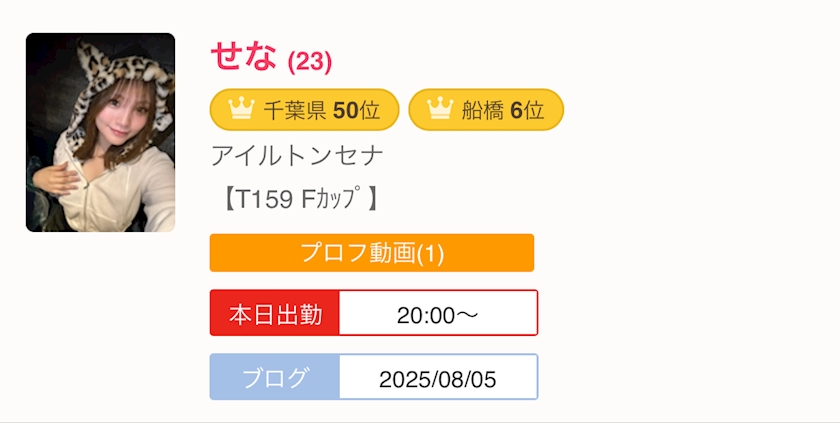Click the アイルトンセナ shop name text
Screen dimensions: 840x423
(x=297, y=156)
